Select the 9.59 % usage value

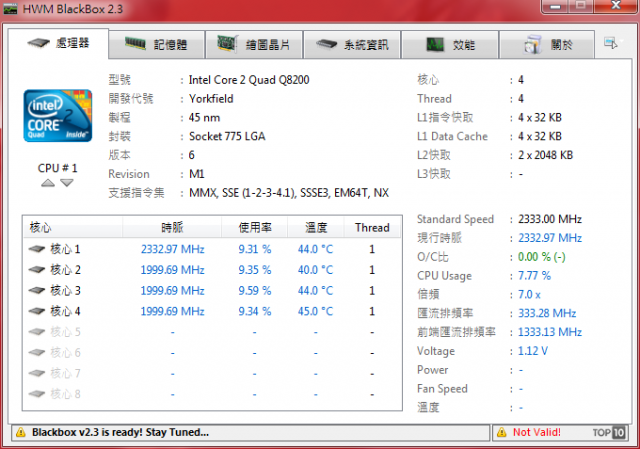pos(255,291)
